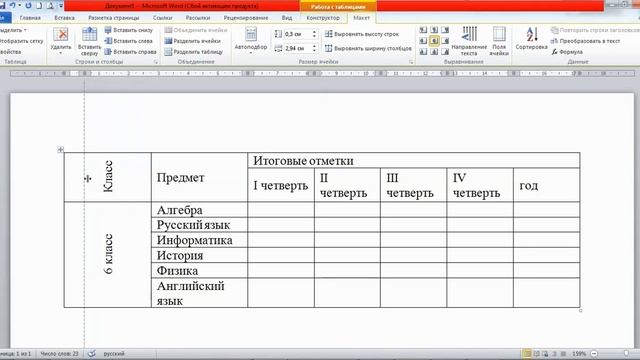Click the Итоговые отметки header cell
This screenshot has height=360, width=640.
pos(413,160)
